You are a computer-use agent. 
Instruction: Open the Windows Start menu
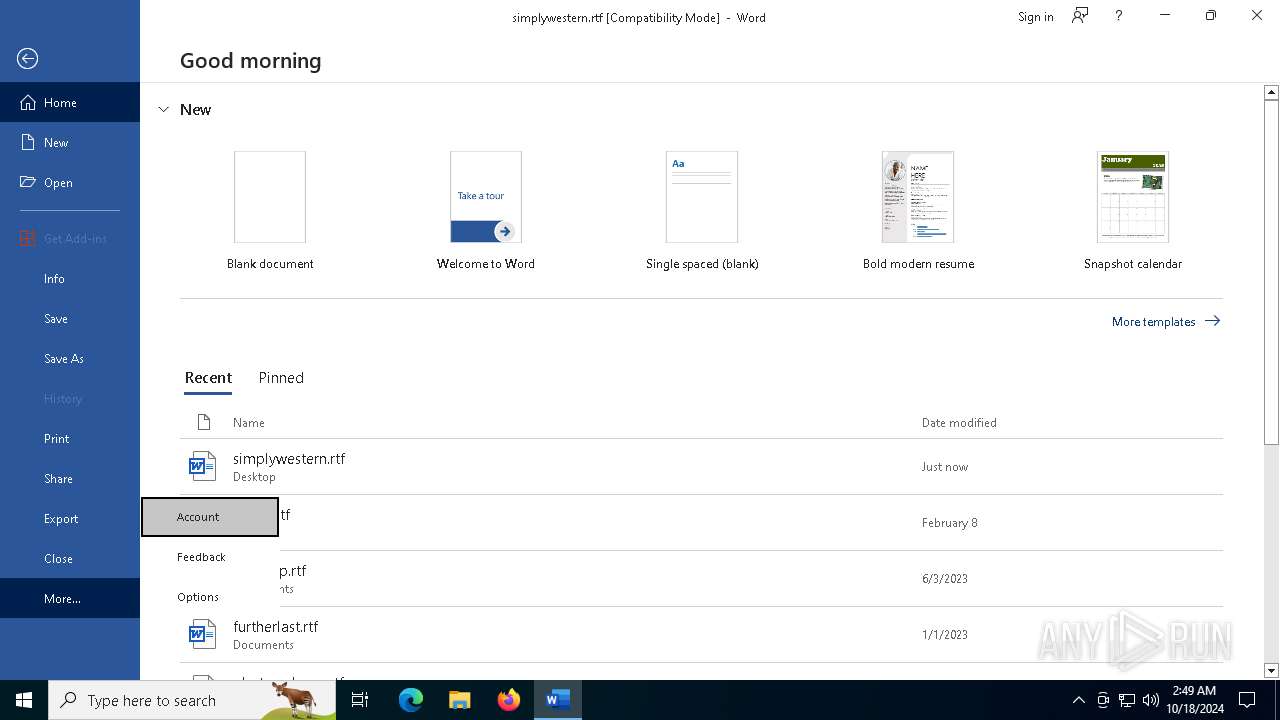pos(24,700)
